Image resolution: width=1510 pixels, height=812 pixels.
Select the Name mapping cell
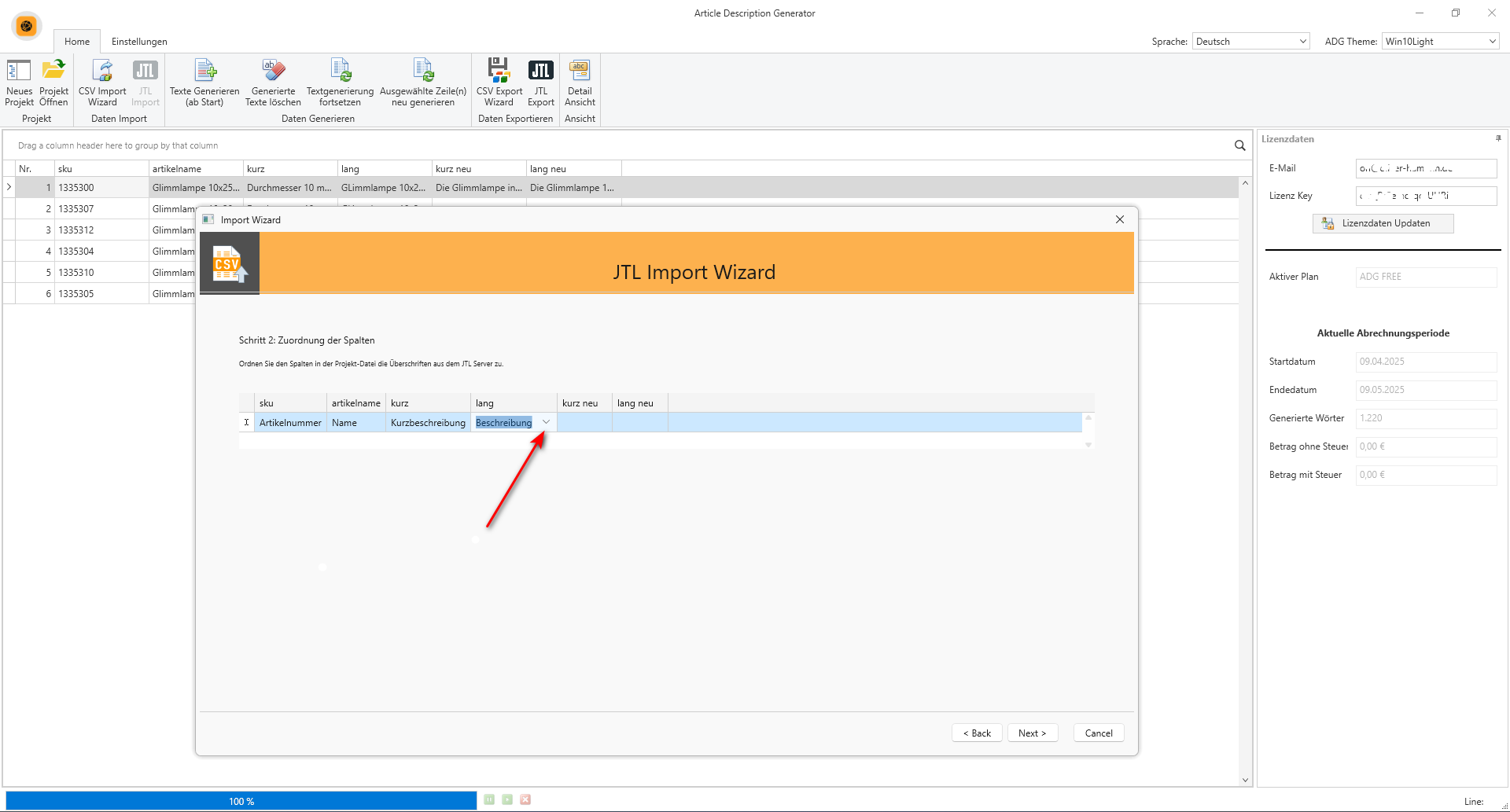(x=356, y=423)
